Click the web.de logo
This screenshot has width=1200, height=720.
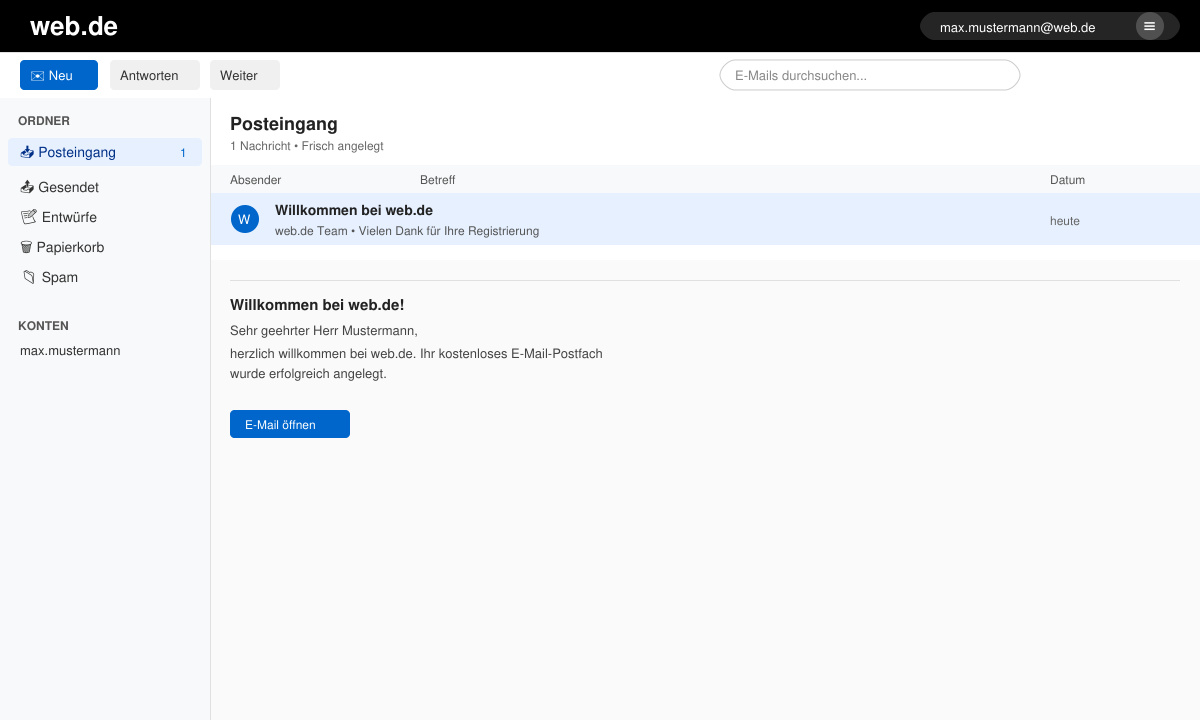[x=74, y=26]
